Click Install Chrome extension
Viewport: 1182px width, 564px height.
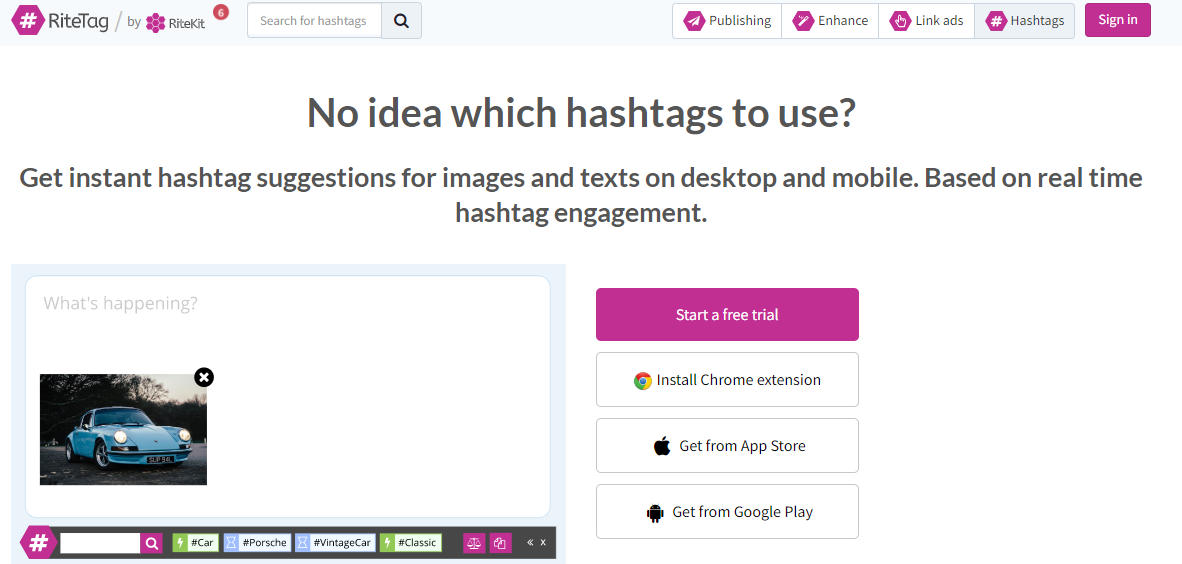tap(727, 380)
